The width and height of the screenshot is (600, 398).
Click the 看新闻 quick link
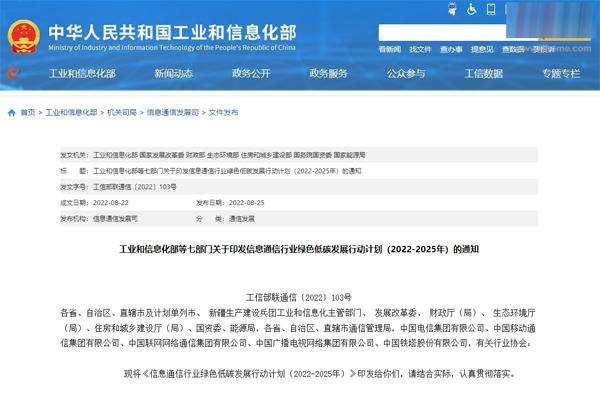click(x=390, y=49)
